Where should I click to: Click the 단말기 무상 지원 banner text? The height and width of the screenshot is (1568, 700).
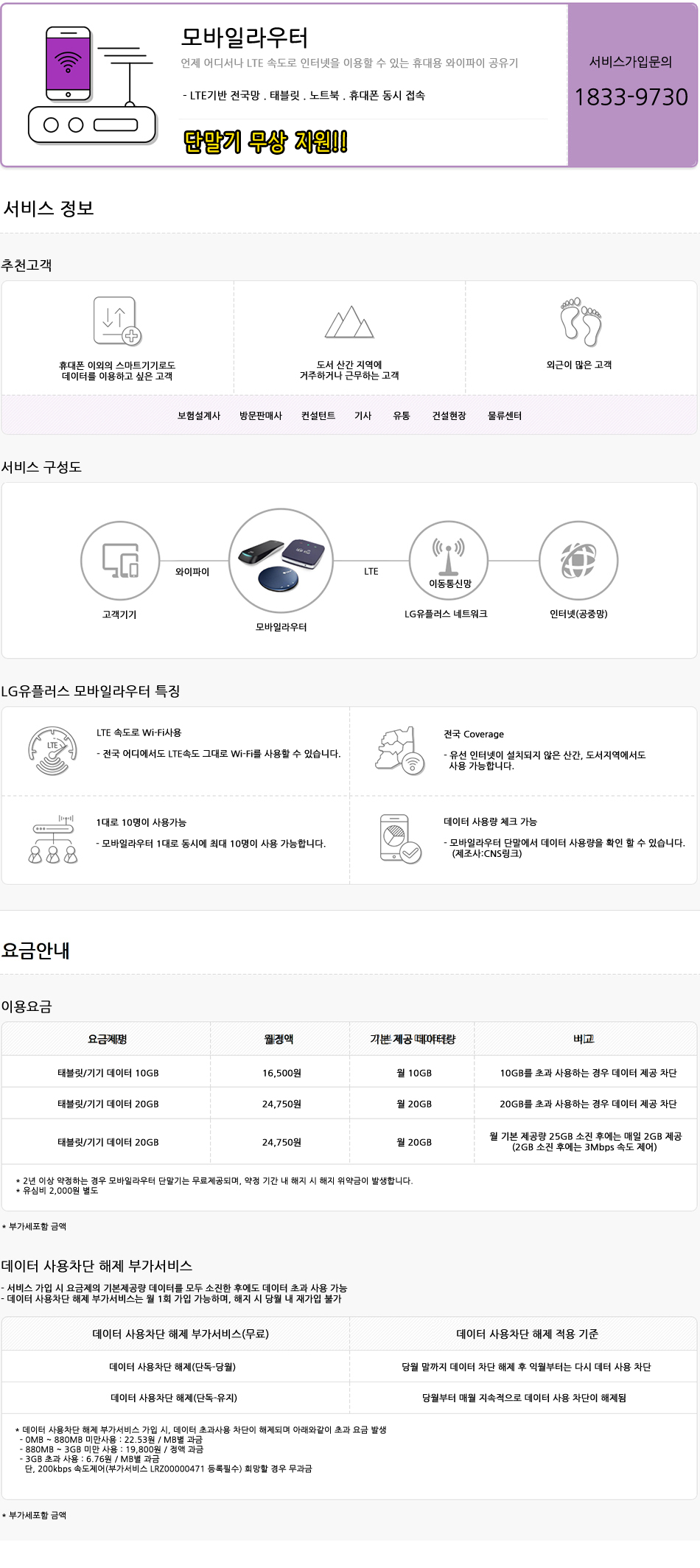265,141
